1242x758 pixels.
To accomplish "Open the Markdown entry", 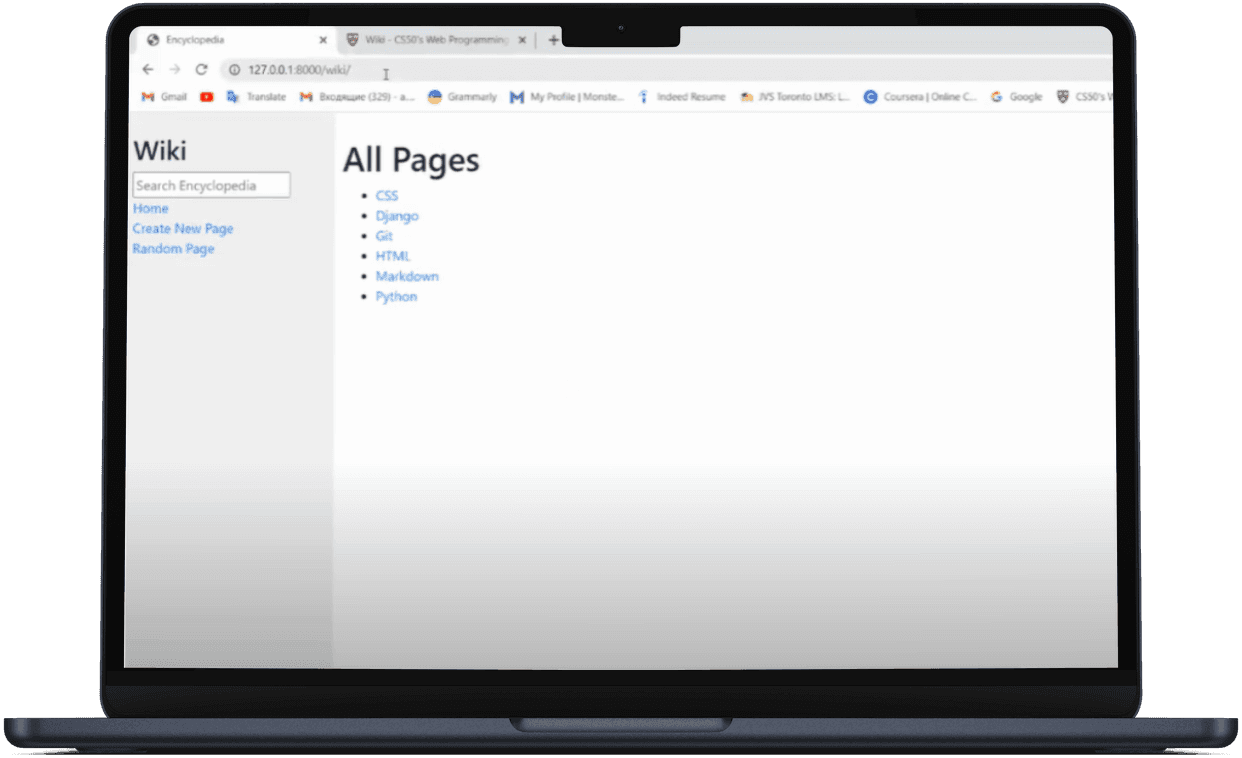I will pyautogui.click(x=407, y=276).
